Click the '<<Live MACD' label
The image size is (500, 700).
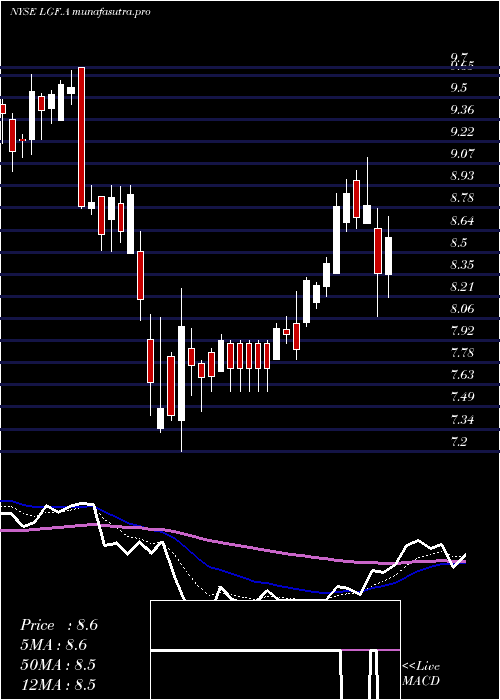(421, 673)
